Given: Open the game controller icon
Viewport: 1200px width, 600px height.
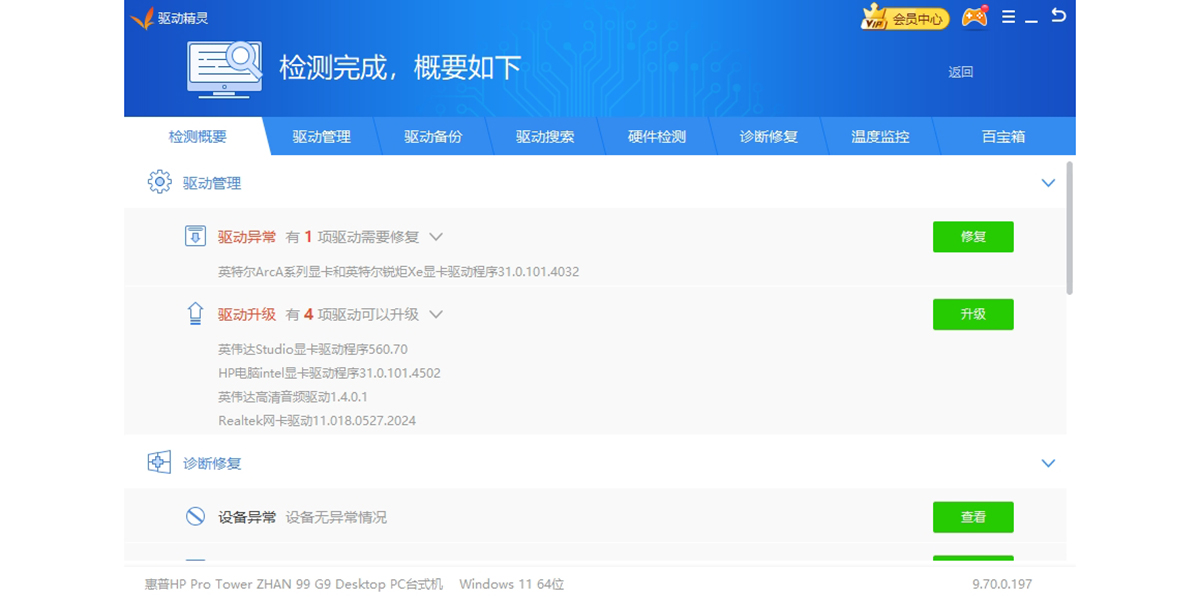Looking at the screenshot, I should point(975,17).
